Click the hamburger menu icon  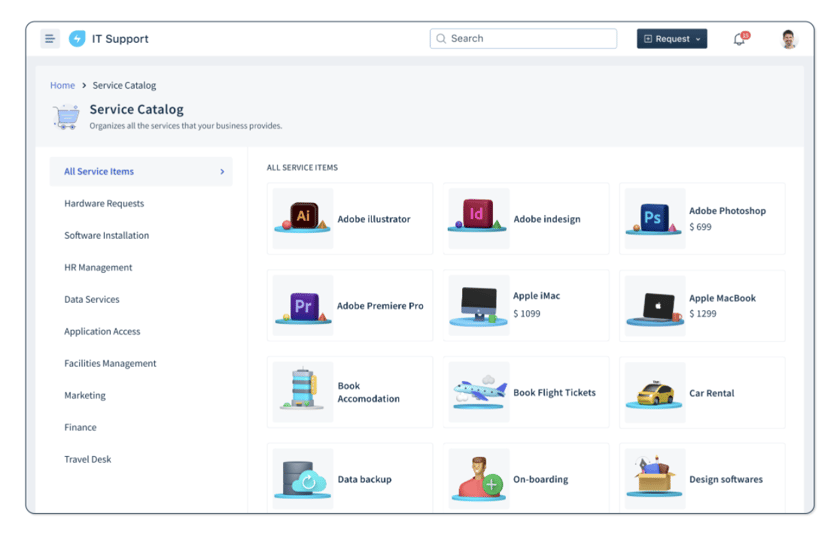pyautogui.click(x=49, y=39)
